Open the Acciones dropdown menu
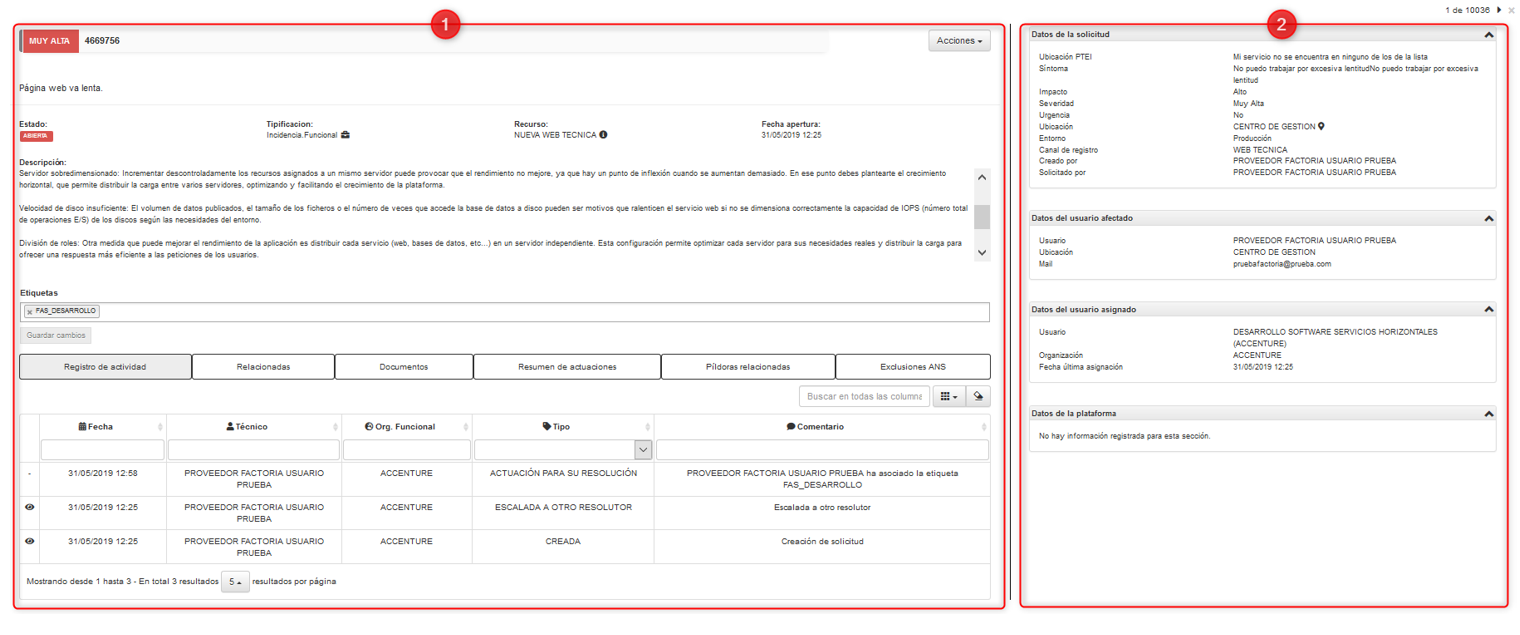The width and height of the screenshot is (1520, 635). pyautogui.click(x=959, y=41)
